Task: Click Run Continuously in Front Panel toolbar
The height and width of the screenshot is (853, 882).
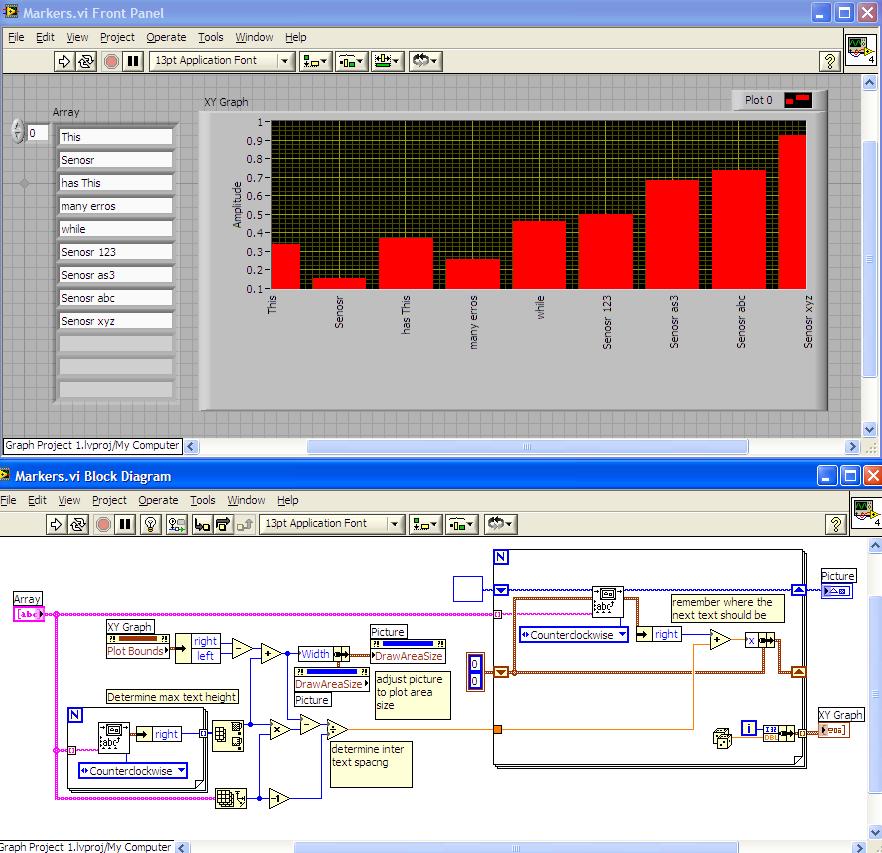Action: (x=86, y=61)
